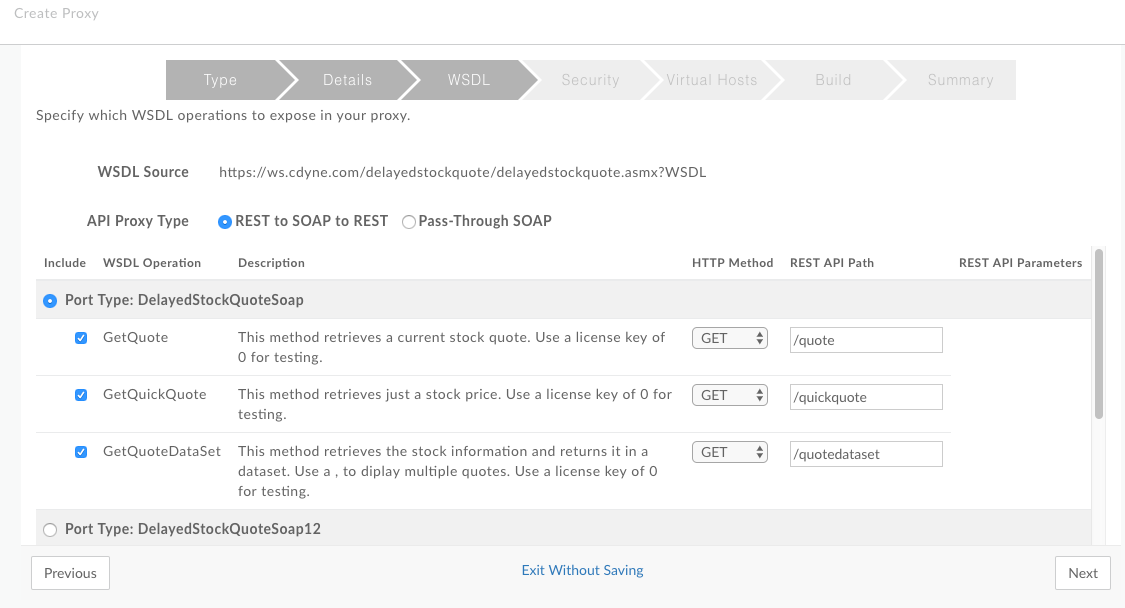Disable the GetQuickQuote operation include checkbox
The image size is (1125, 608).
point(81,395)
